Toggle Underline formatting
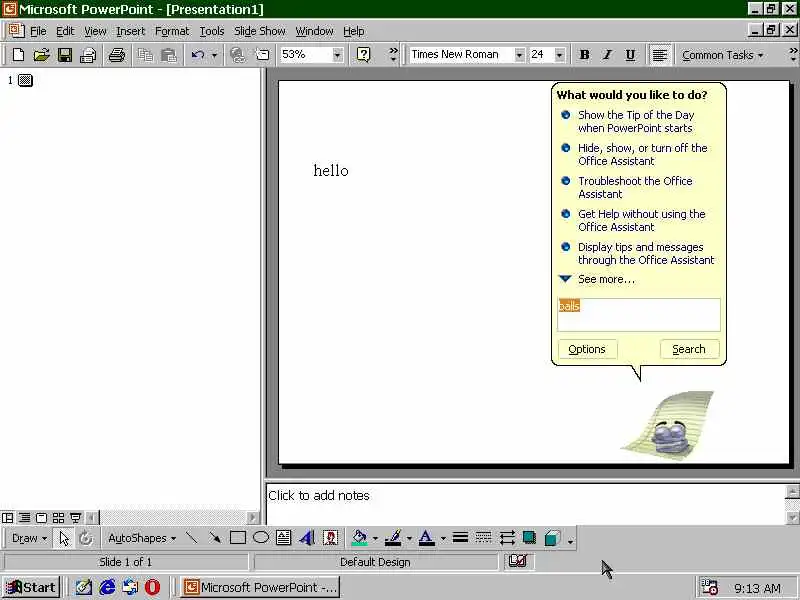This screenshot has width=800, height=600. coord(631,55)
